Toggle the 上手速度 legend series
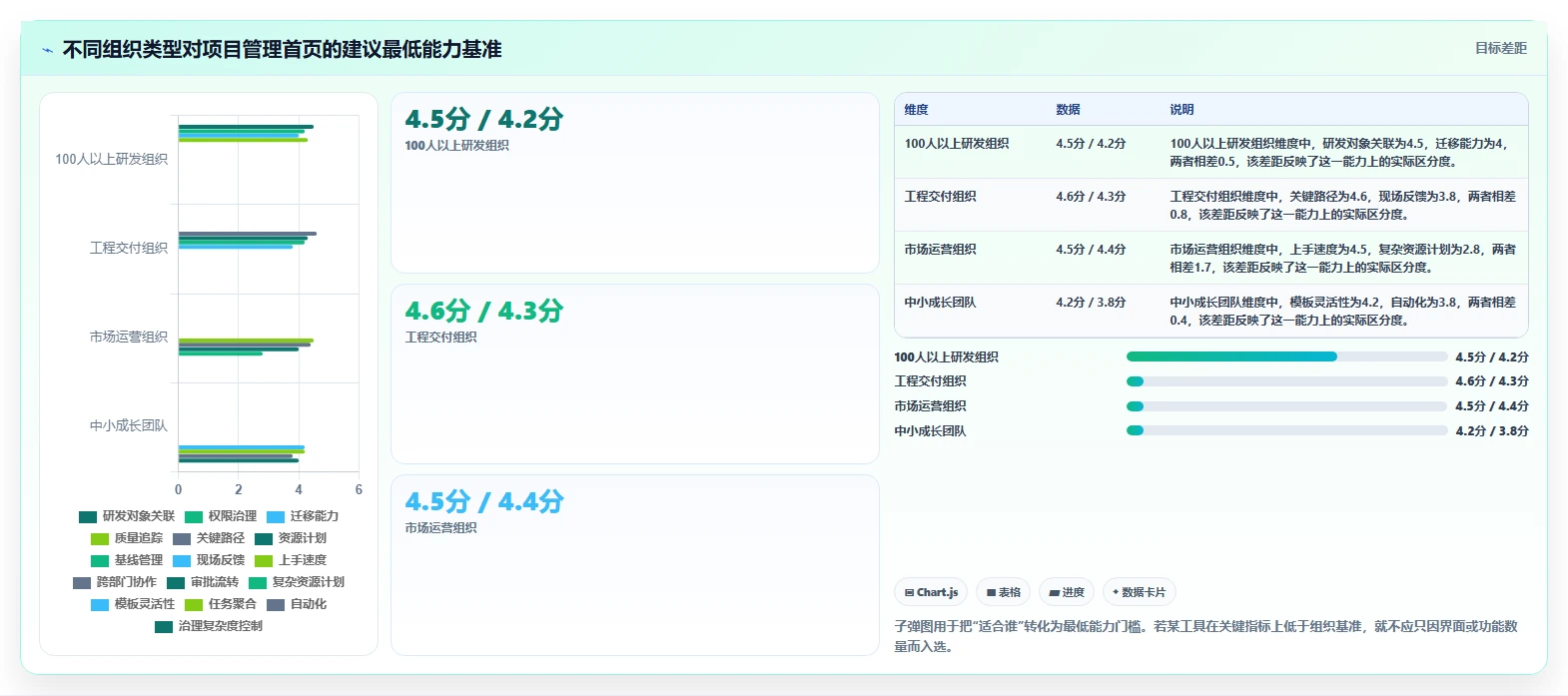Screen dimensions: 1568x696 coord(291,560)
